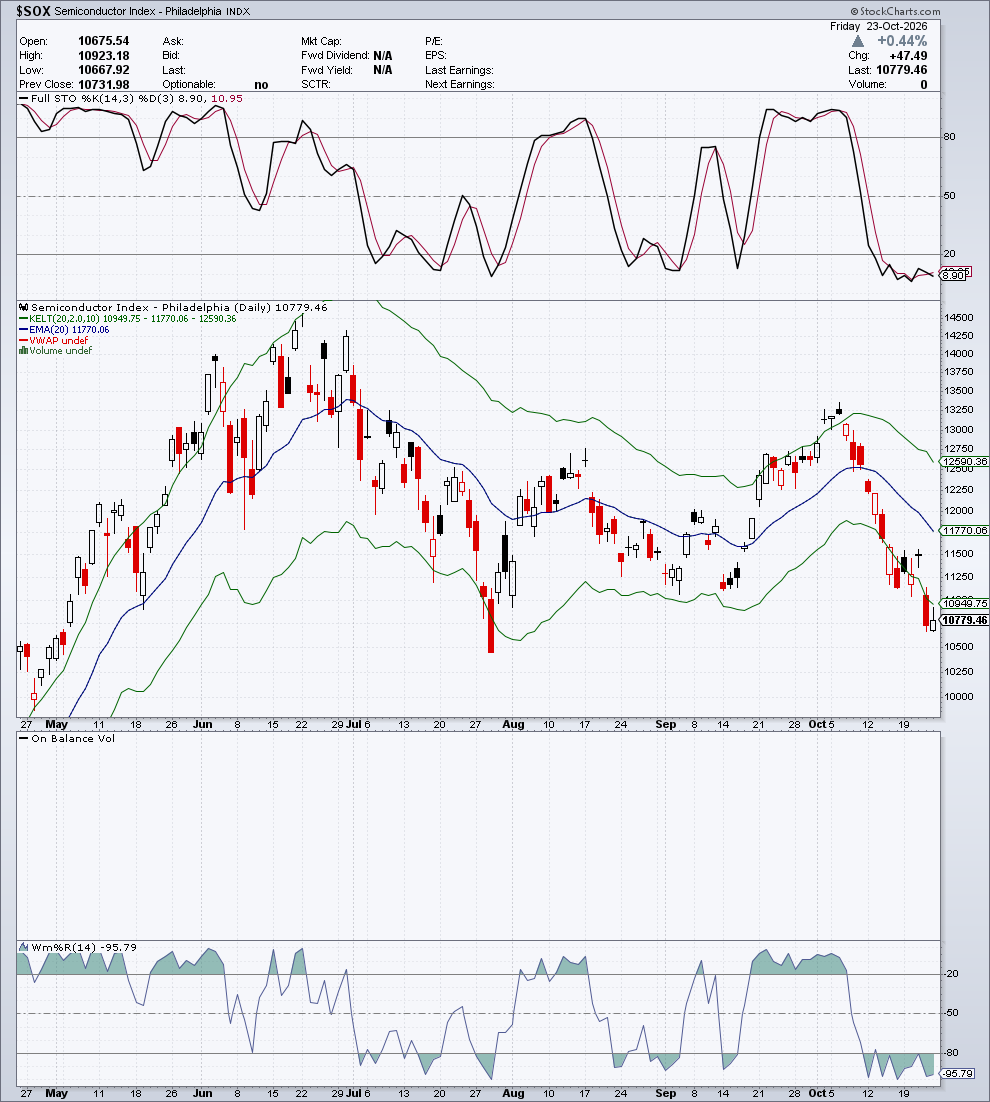Click the High value 10923.18
The height and width of the screenshot is (1102, 990).
tap(103, 56)
